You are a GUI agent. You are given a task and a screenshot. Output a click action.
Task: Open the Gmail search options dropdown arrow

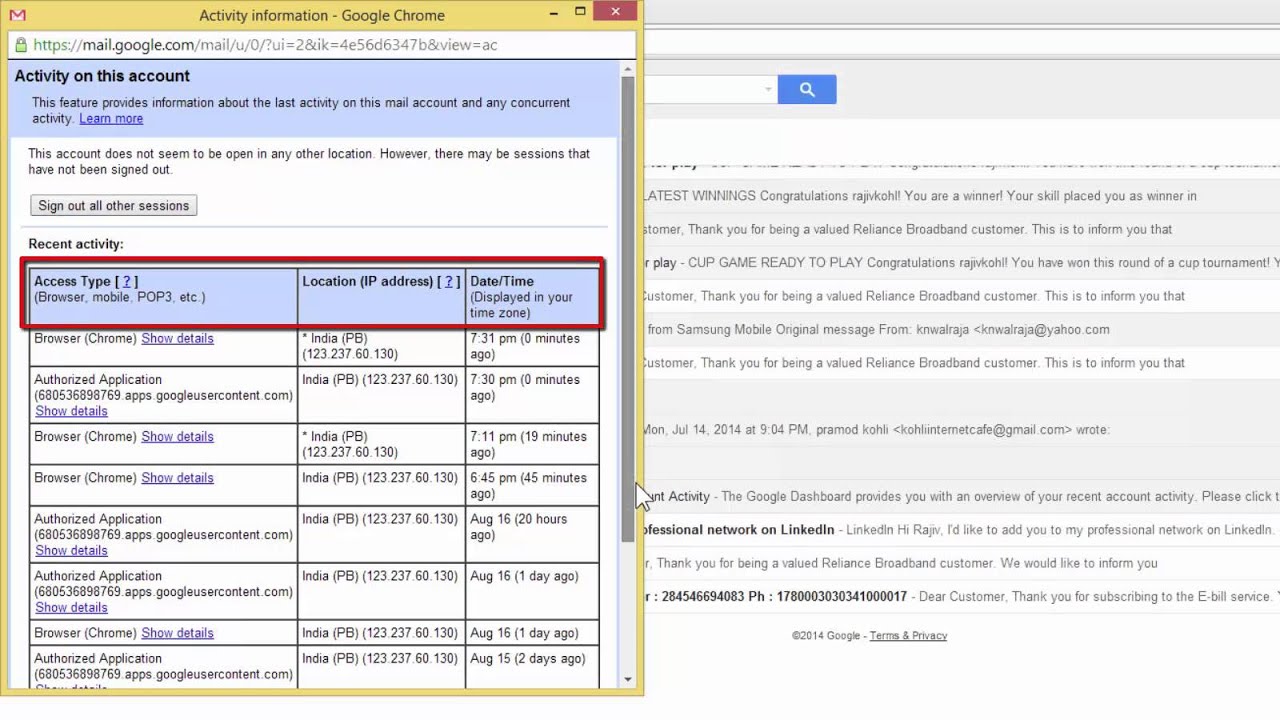click(x=768, y=90)
